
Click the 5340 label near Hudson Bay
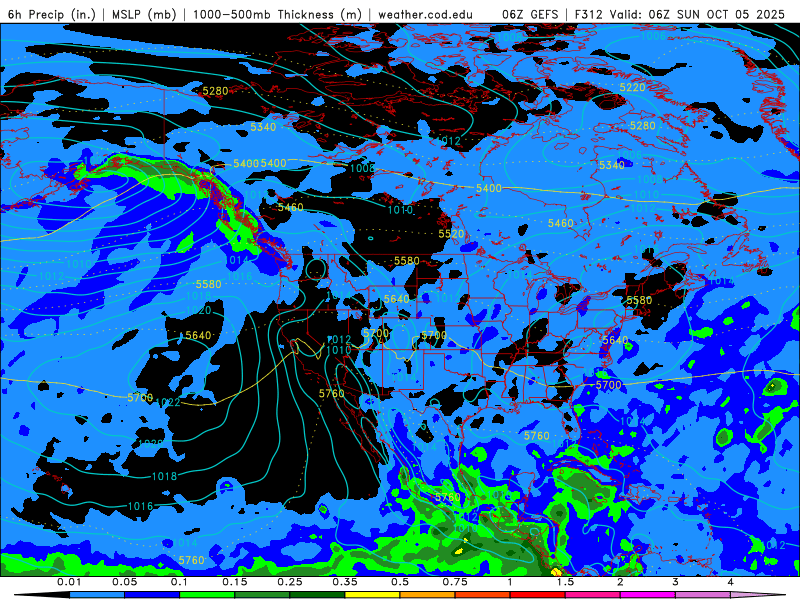611,165
